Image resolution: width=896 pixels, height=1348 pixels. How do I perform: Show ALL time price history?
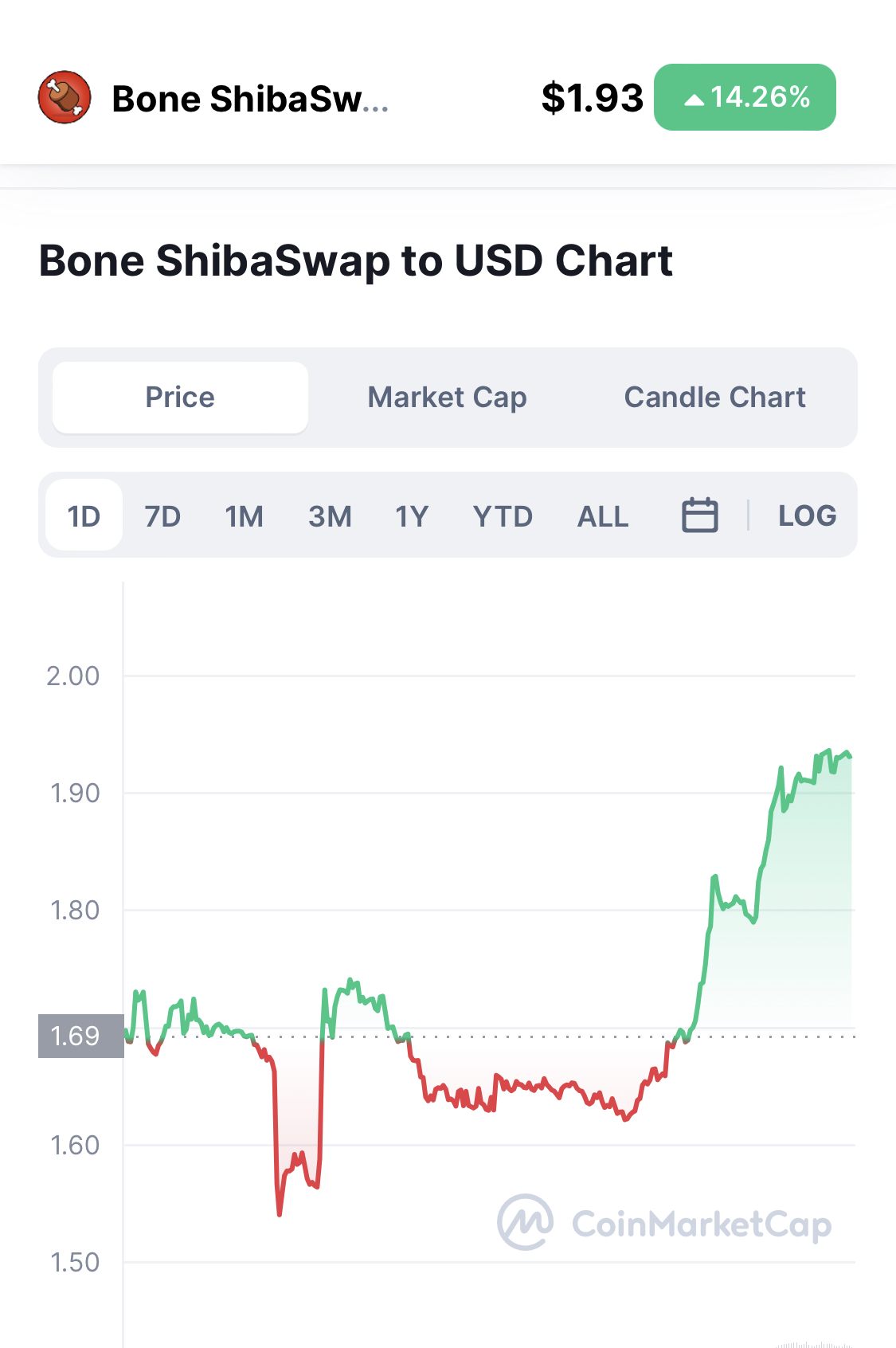point(603,516)
